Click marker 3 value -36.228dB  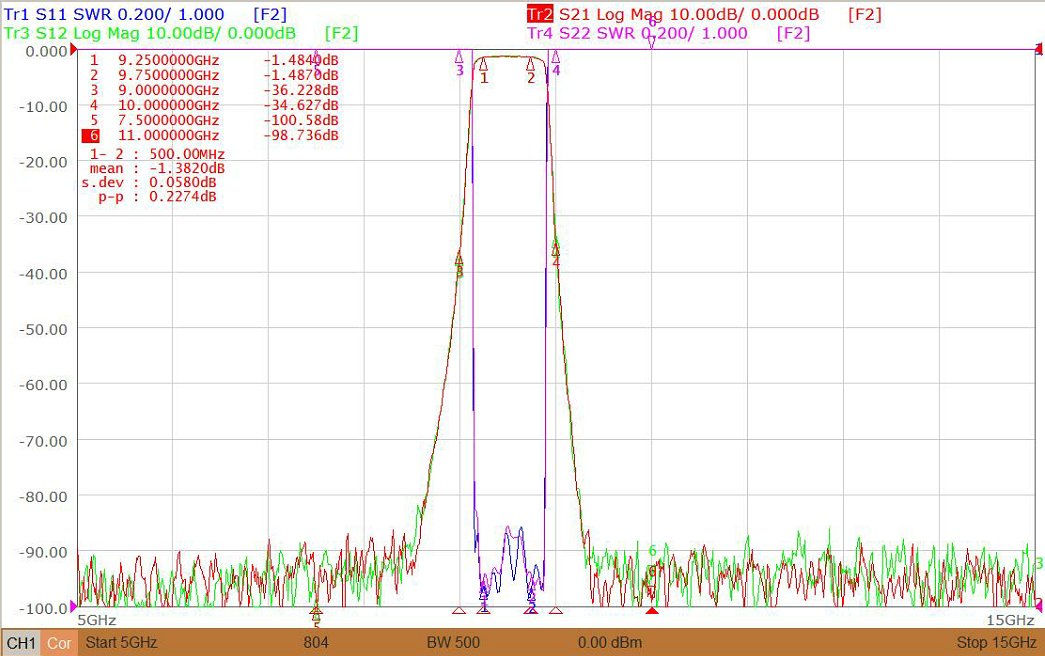tap(301, 90)
